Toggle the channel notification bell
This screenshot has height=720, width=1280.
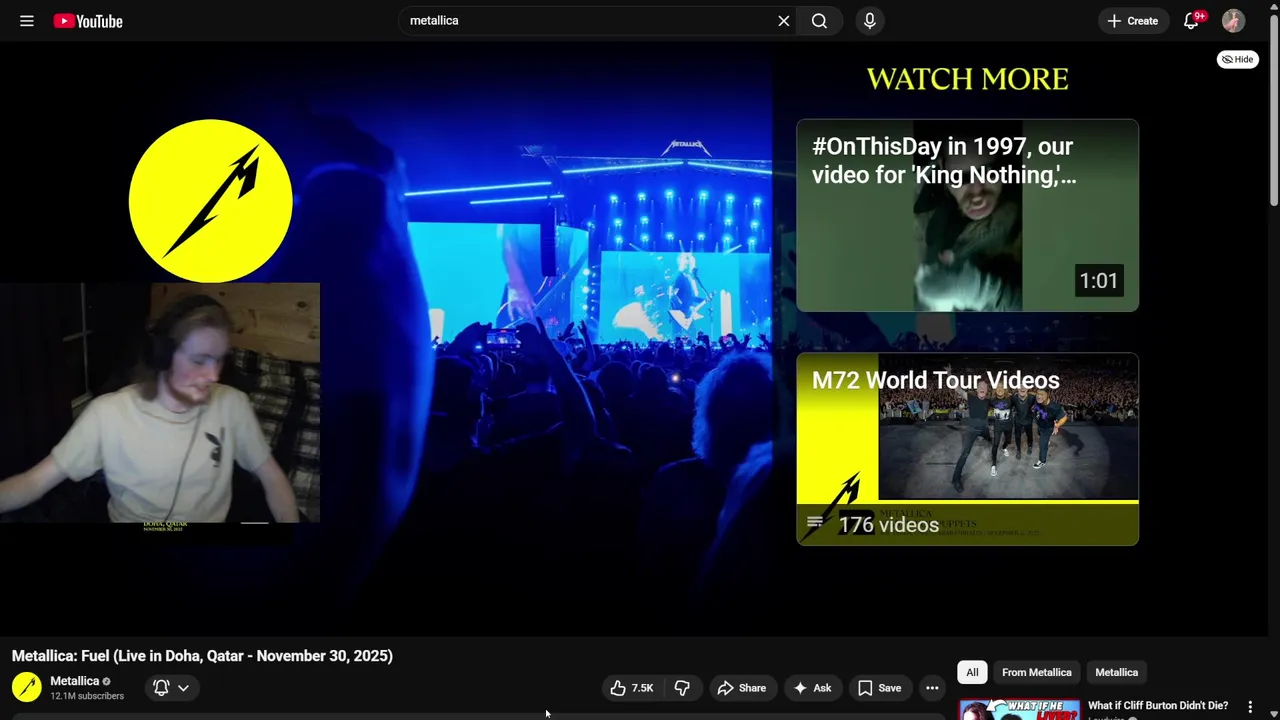pos(160,688)
